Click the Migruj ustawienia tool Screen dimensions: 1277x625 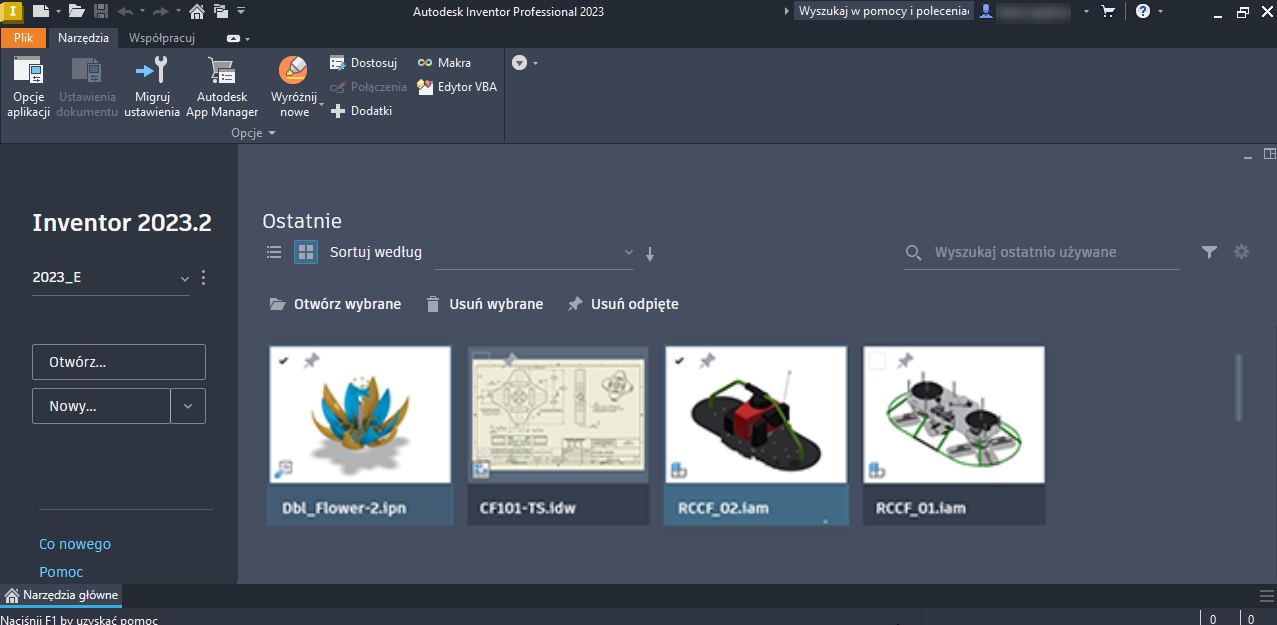click(x=152, y=88)
